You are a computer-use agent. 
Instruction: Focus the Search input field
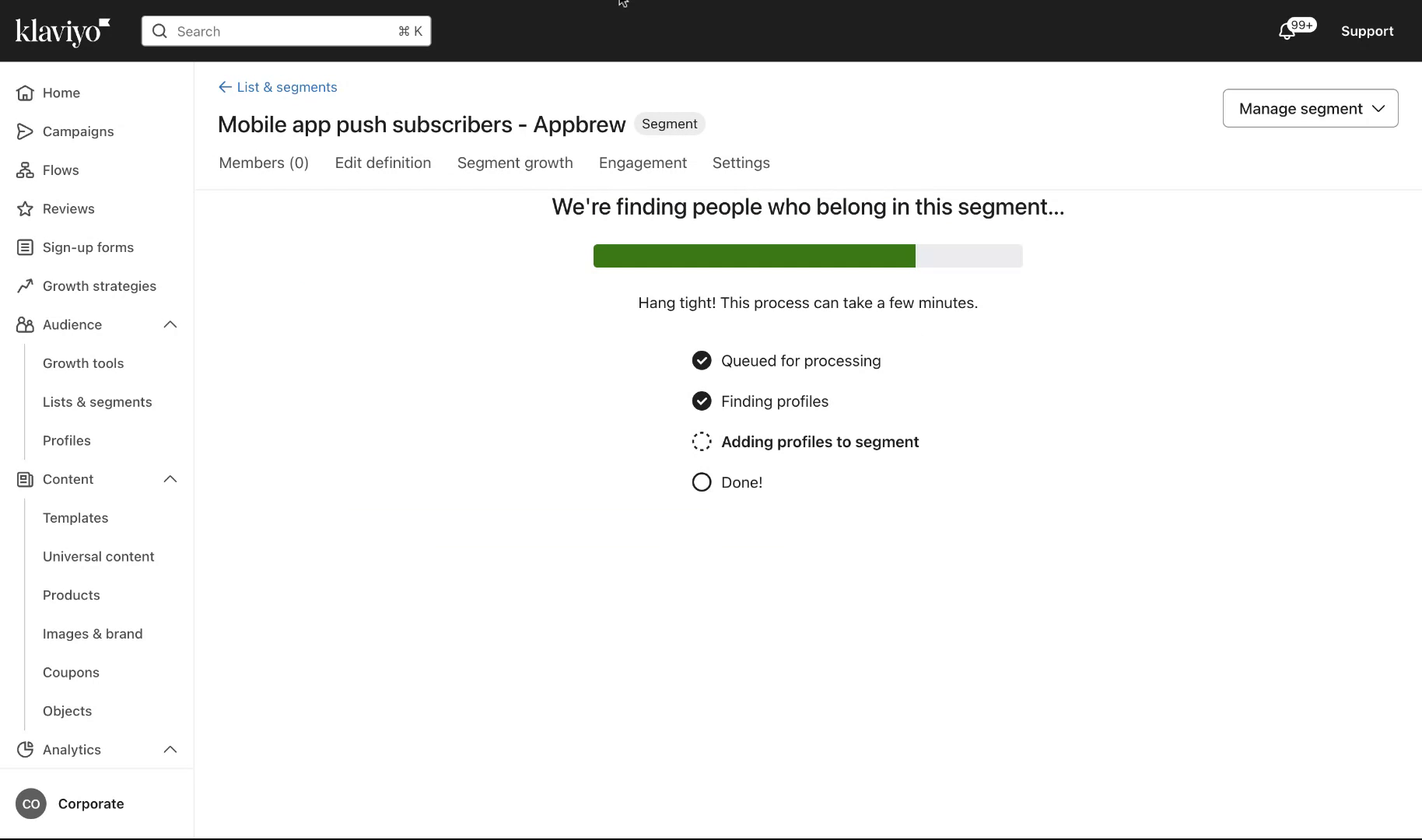point(286,31)
